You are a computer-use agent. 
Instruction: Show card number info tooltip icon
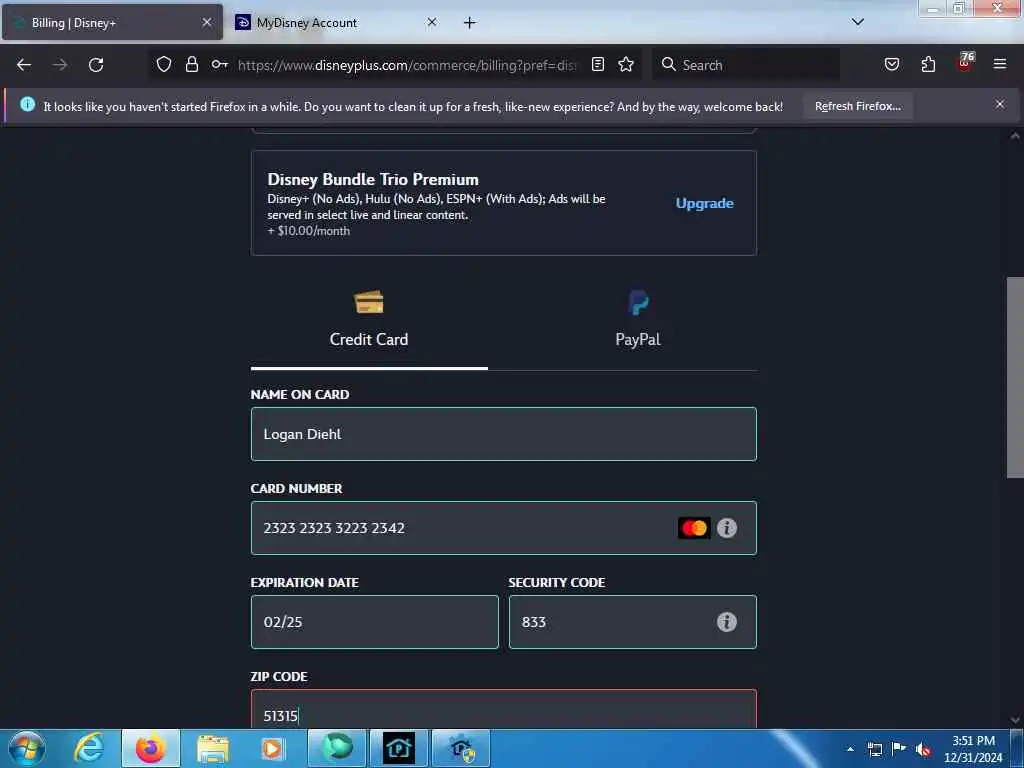(x=727, y=528)
